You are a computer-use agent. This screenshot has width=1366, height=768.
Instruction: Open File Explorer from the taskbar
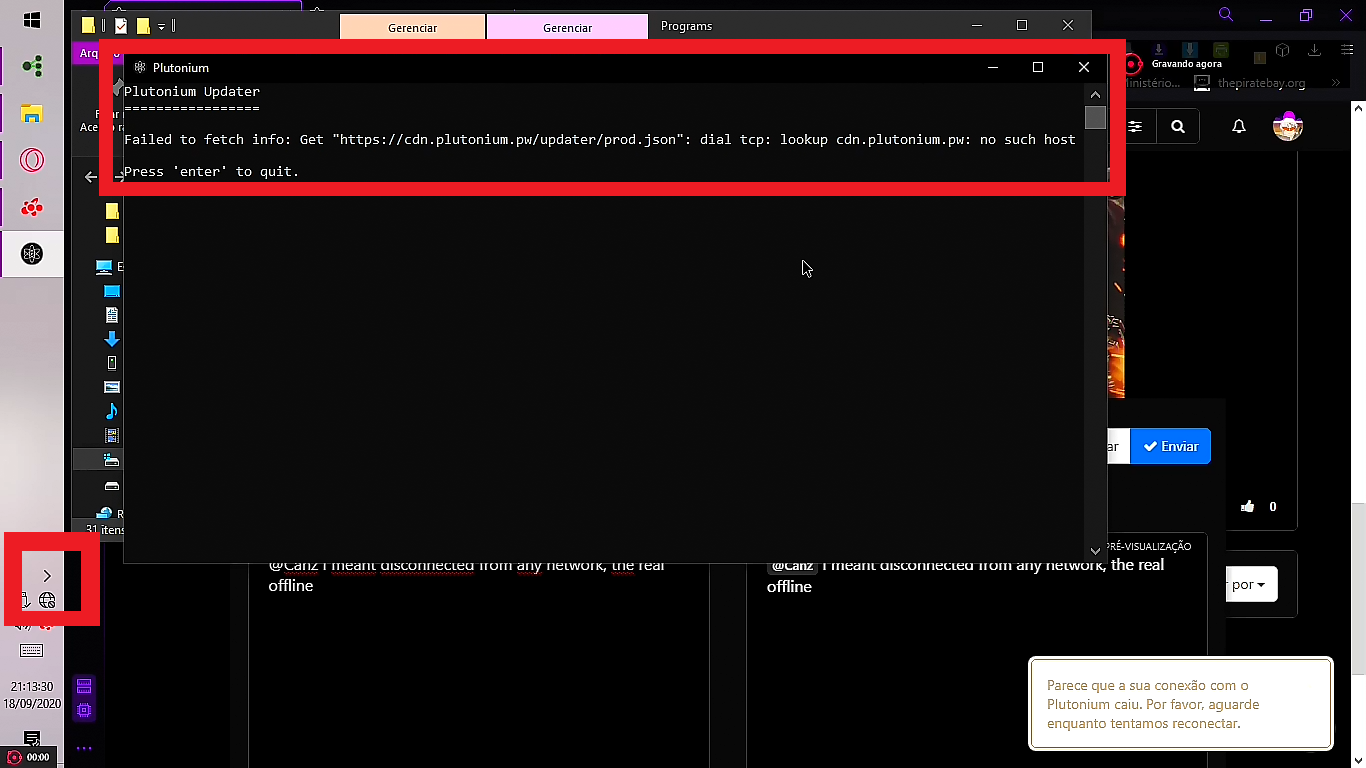[32, 113]
